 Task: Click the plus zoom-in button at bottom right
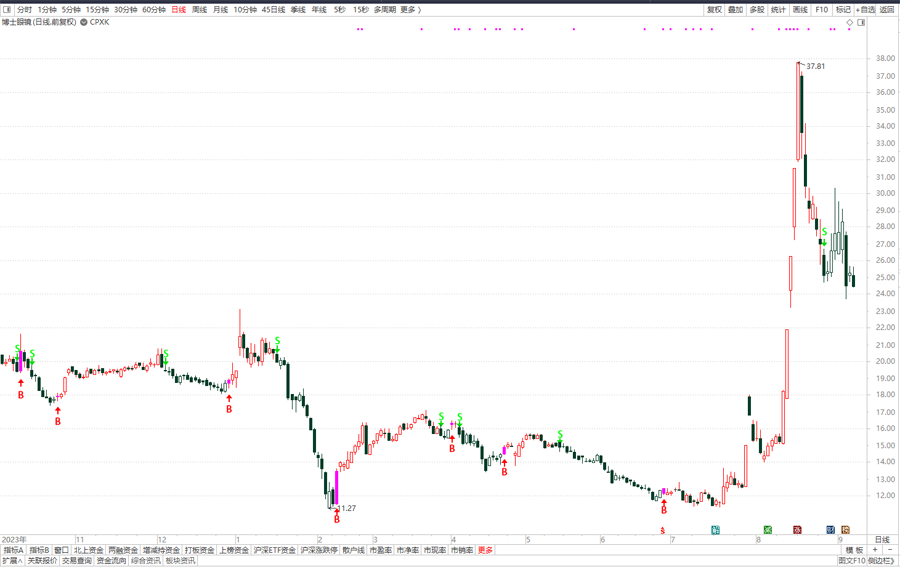[x=875, y=550]
